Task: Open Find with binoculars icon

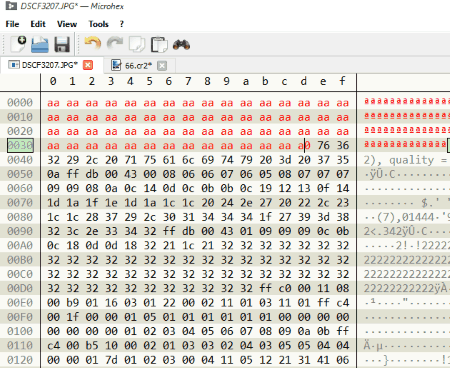Action: (x=181, y=44)
